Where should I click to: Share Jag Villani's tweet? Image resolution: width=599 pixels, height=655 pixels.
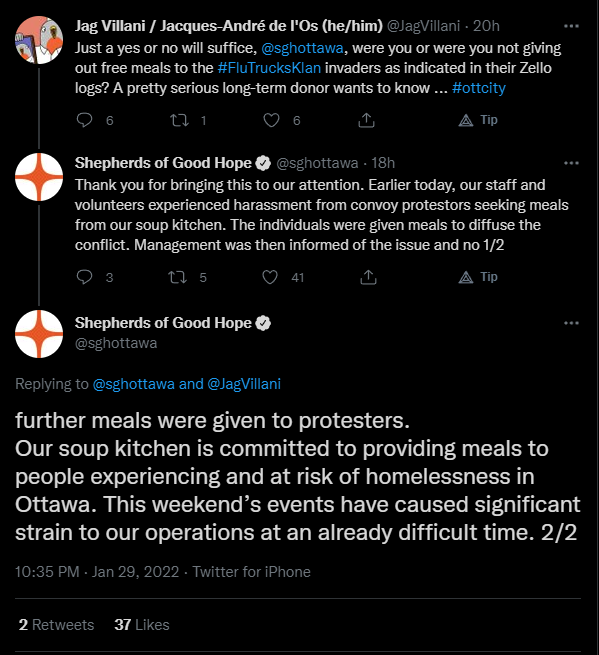366,120
